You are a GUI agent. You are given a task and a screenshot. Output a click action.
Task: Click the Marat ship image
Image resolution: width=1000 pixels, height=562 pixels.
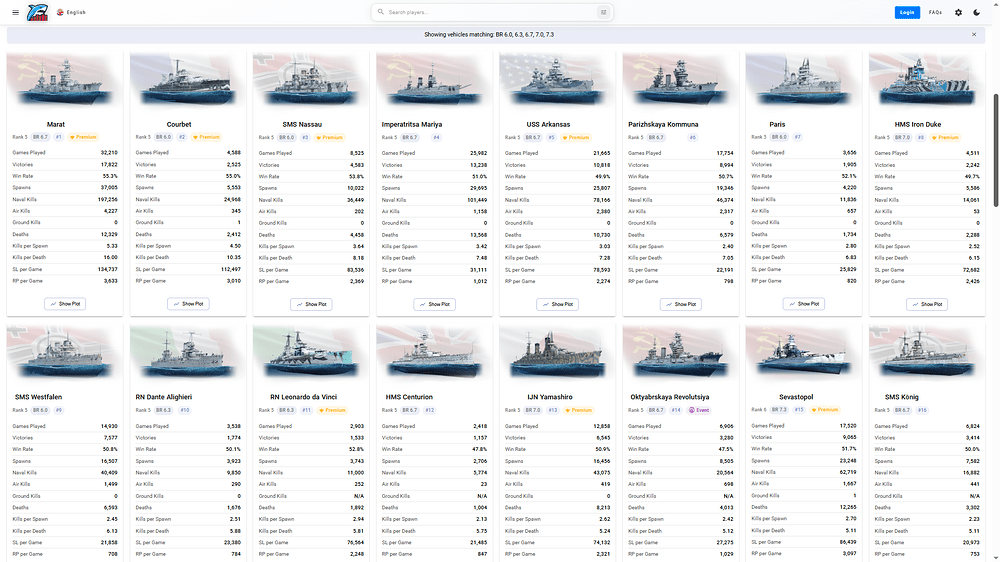point(64,82)
